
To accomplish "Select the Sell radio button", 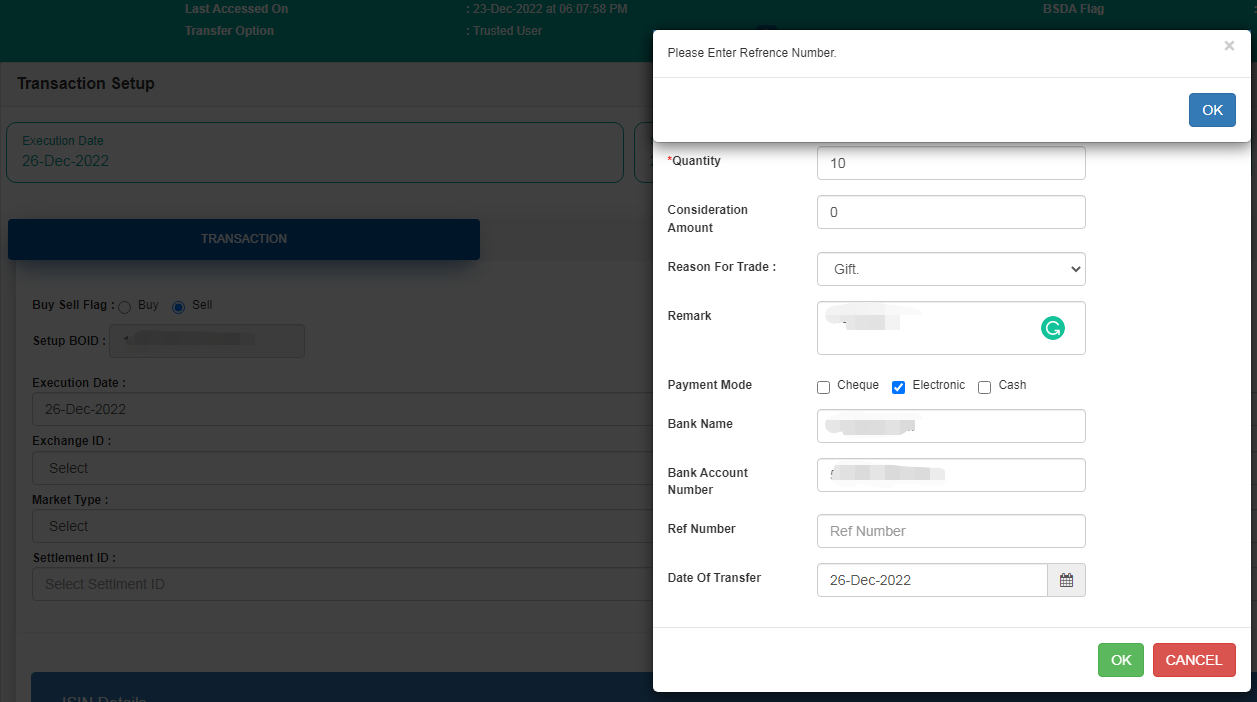I will [178, 307].
